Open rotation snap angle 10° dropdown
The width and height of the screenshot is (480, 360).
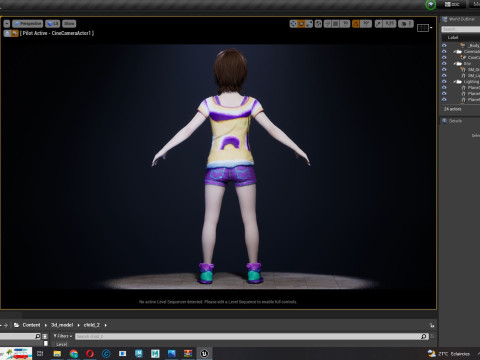click(x=366, y=24)
